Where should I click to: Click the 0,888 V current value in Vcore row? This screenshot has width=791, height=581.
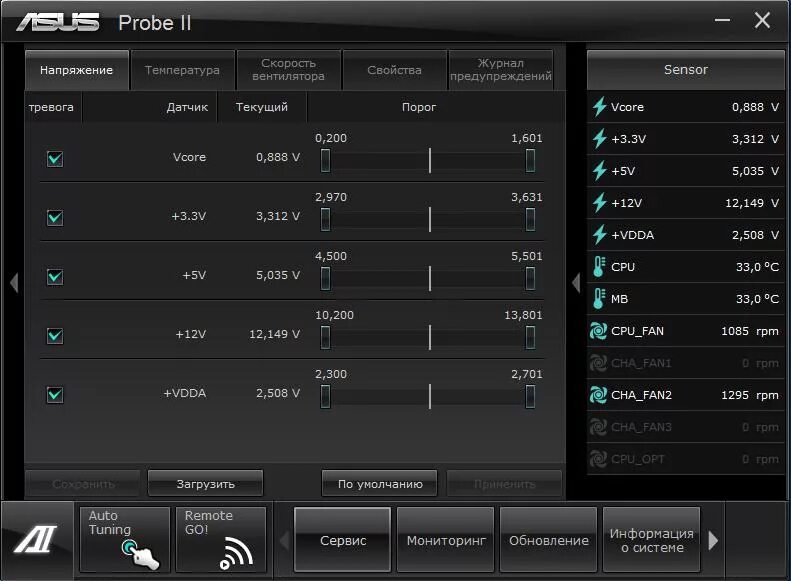click(x=278, y=157)
